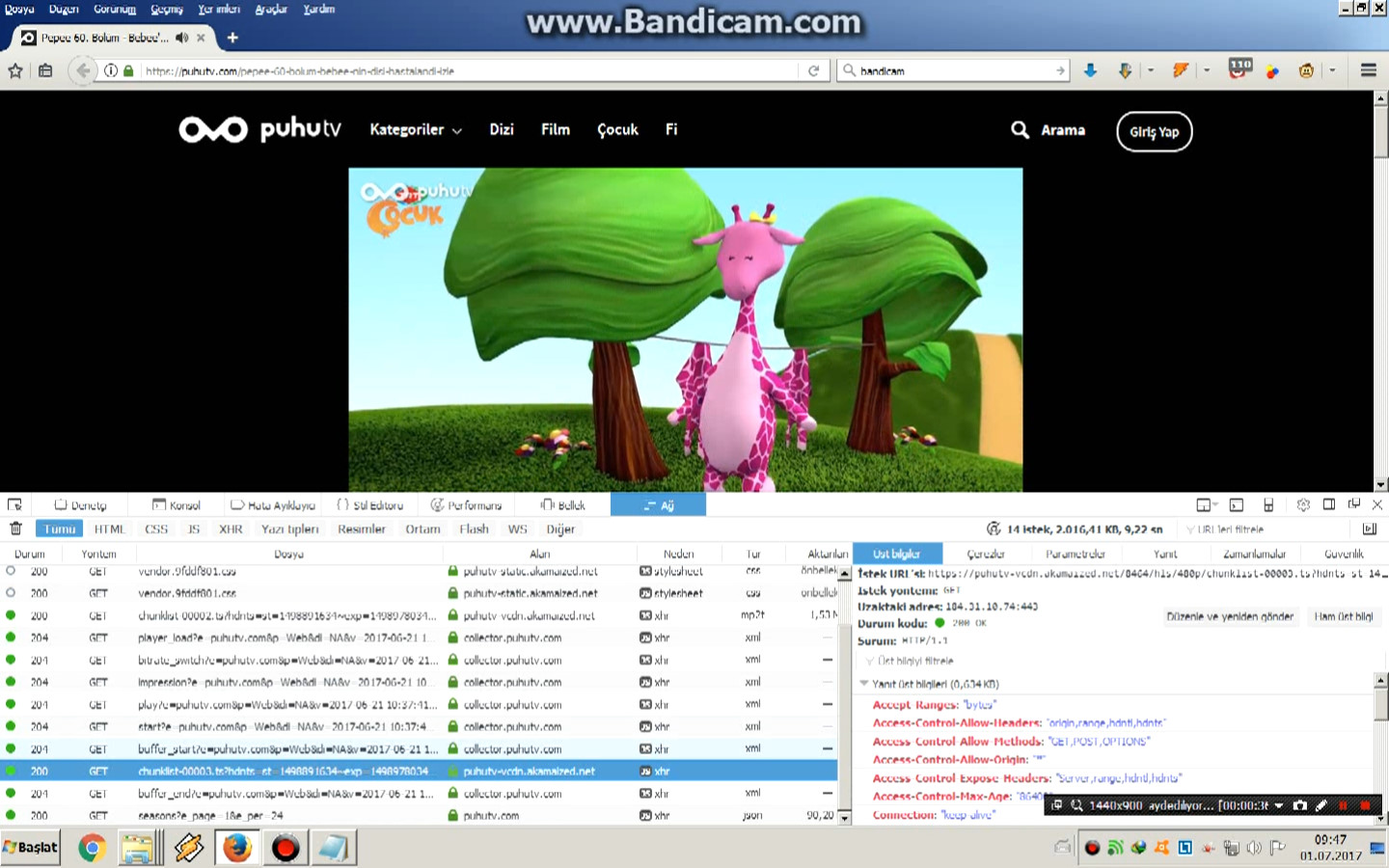Click Düzenle ve yeniden gönder button

click(x=1230, y=616)
